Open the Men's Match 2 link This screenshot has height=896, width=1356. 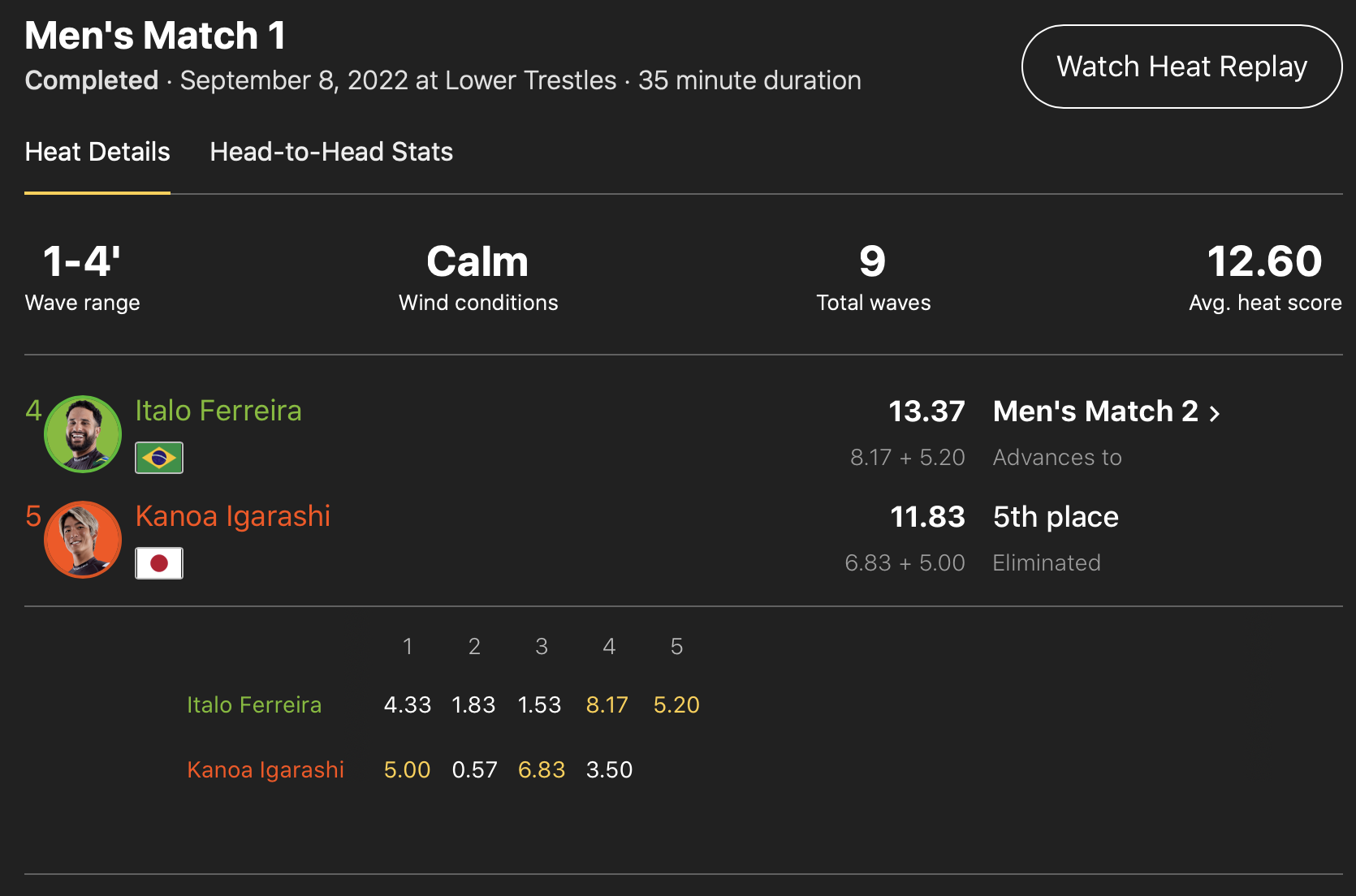click(x=1095, y=411)
